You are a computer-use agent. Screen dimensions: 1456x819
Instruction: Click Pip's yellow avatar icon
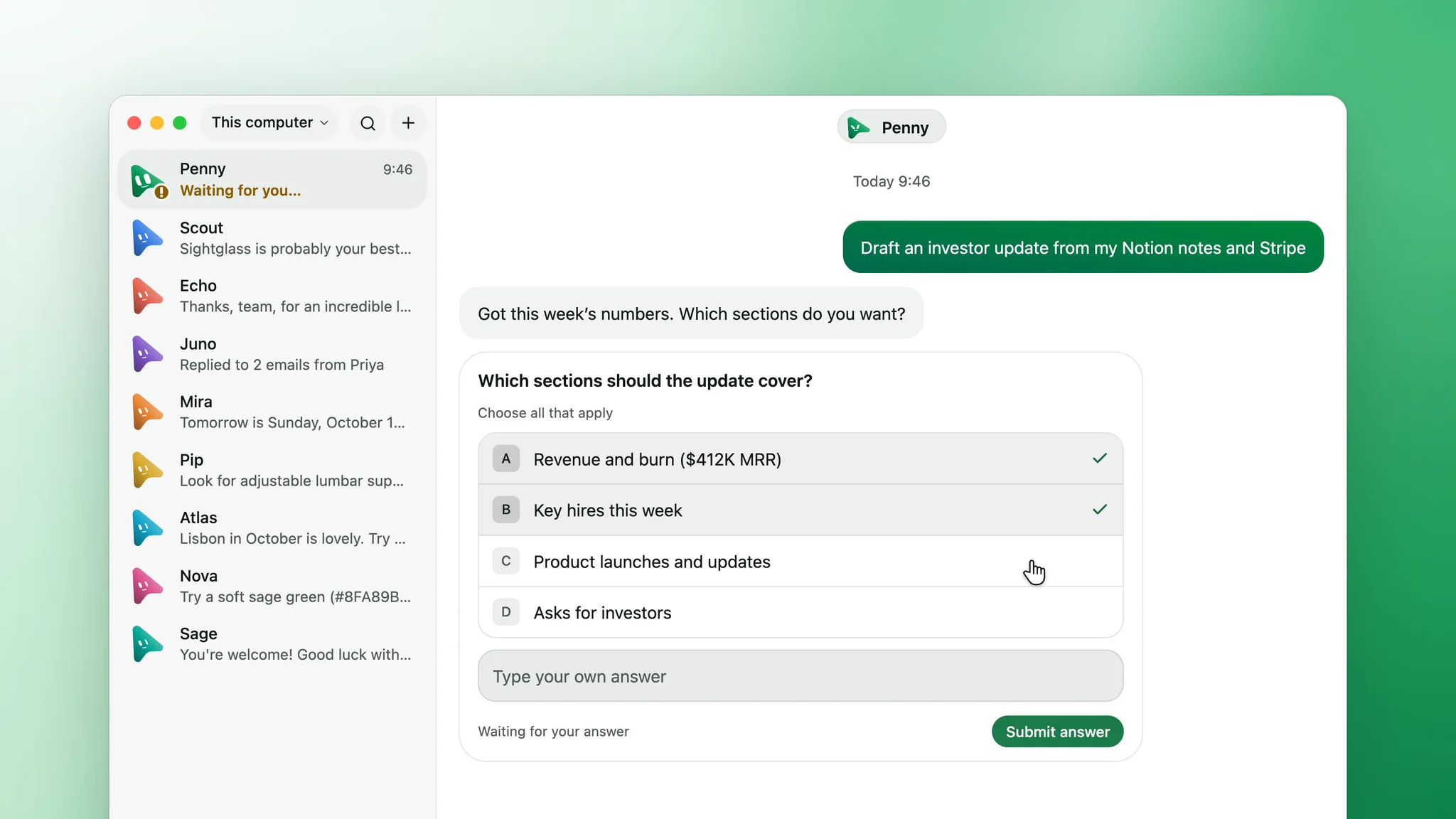(x=147, y=470)
